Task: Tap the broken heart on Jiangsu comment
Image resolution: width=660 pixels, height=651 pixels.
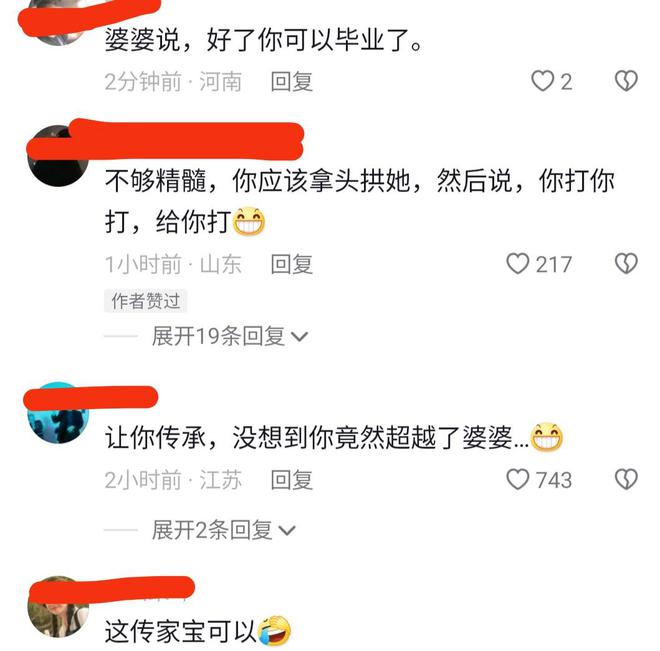Action: [x=626, y=479]
